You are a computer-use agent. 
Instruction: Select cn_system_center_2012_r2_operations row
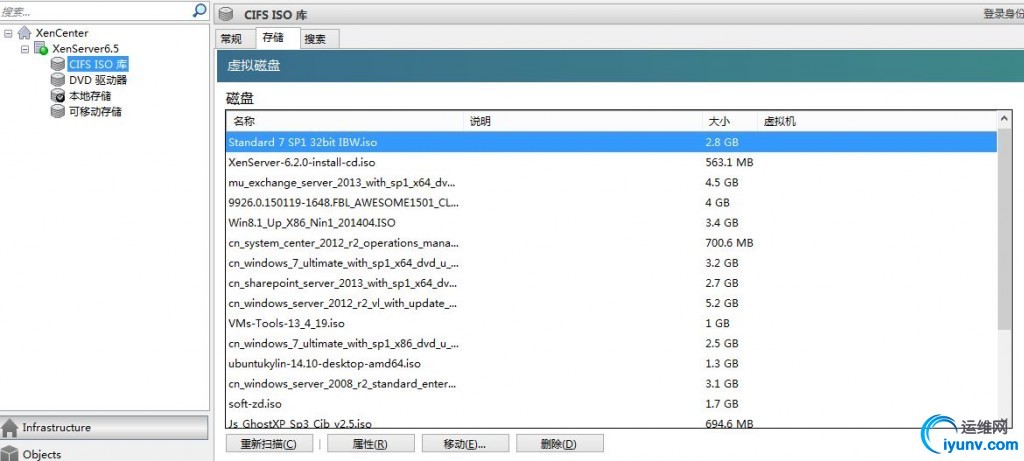pyautogui.click(x=611, y=243)
